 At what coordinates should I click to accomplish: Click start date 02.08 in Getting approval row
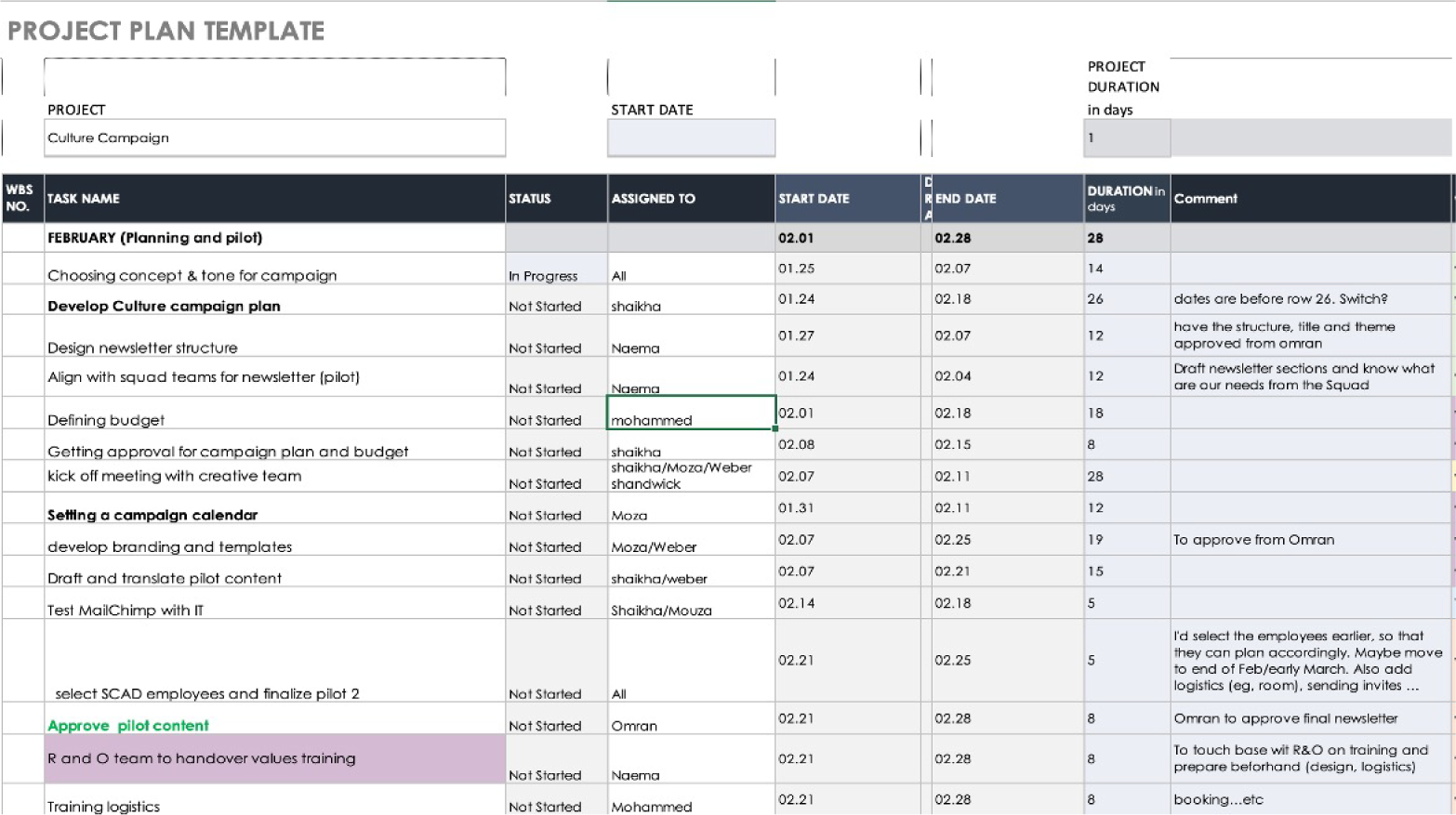point(847,444)
